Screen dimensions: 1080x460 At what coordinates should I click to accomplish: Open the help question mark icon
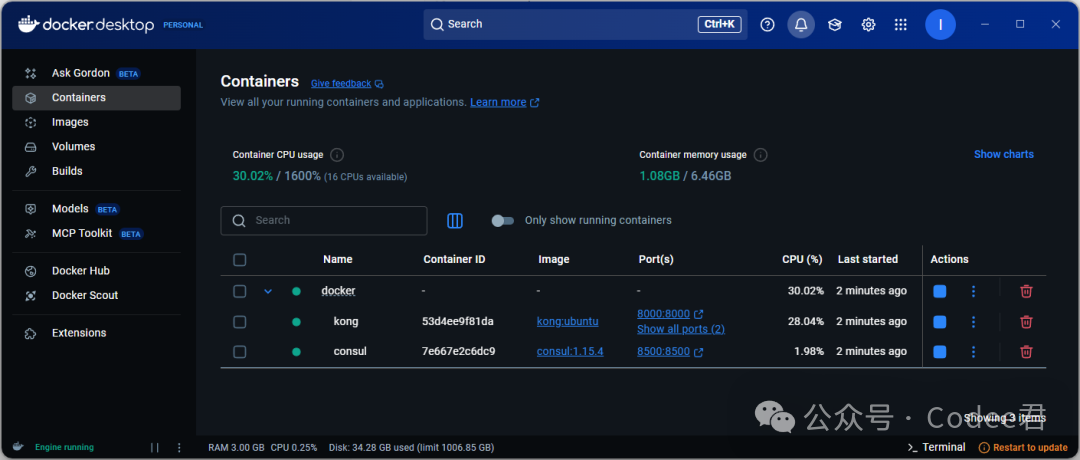coord(767,25)
